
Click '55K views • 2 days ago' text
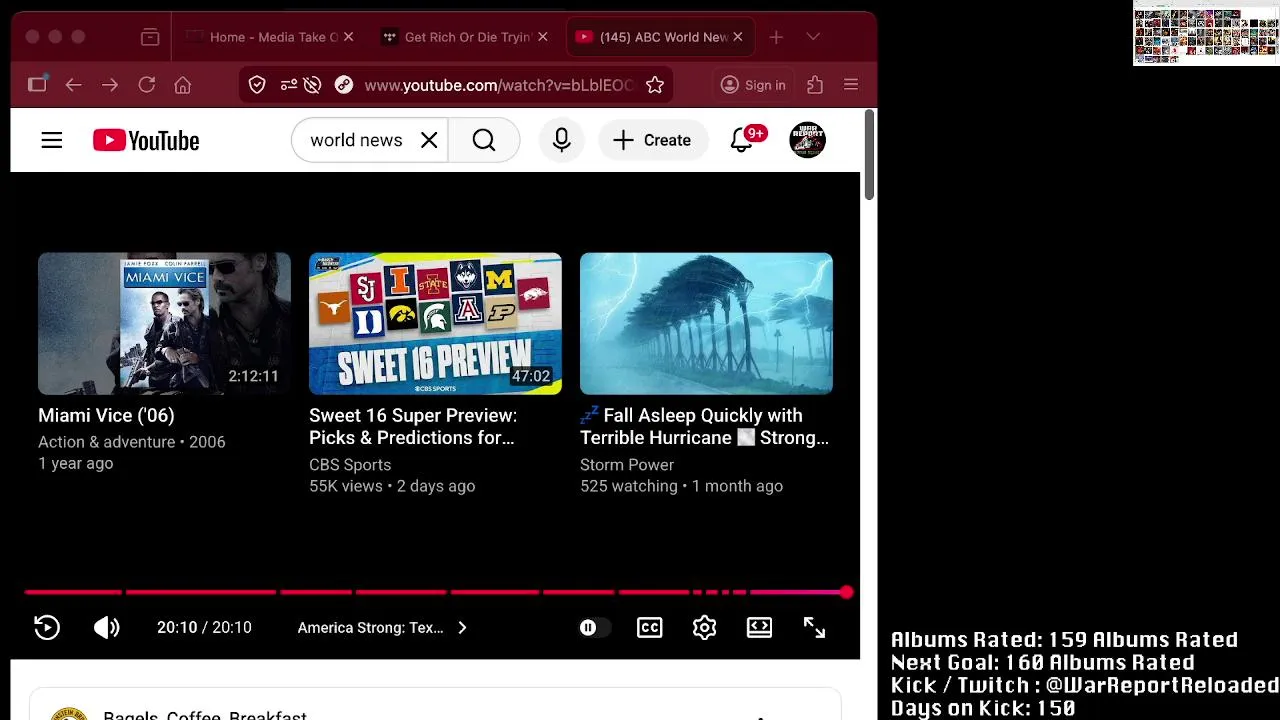(x=392, y=486)
